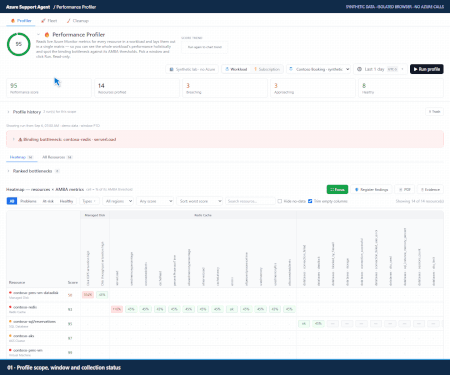Image resolution: width=450 pixels, height=375 pixels.
Task: Select the Subscription scope toggle
Action: (x=267, y=69)
